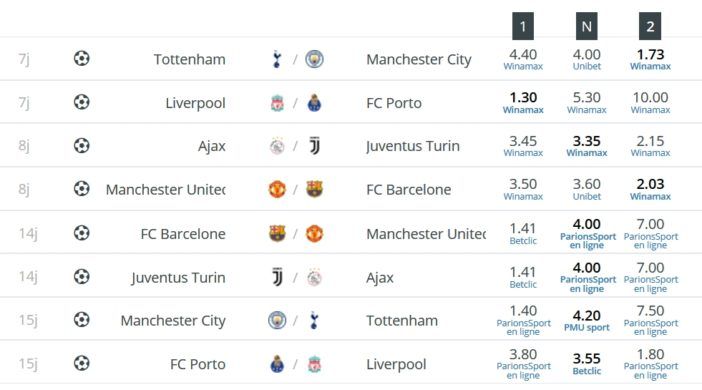Click the Juventus logo in the Ajax home match
Image resolution: width=702 pixels, height=390 pixels.
click(x=315, y=146)
